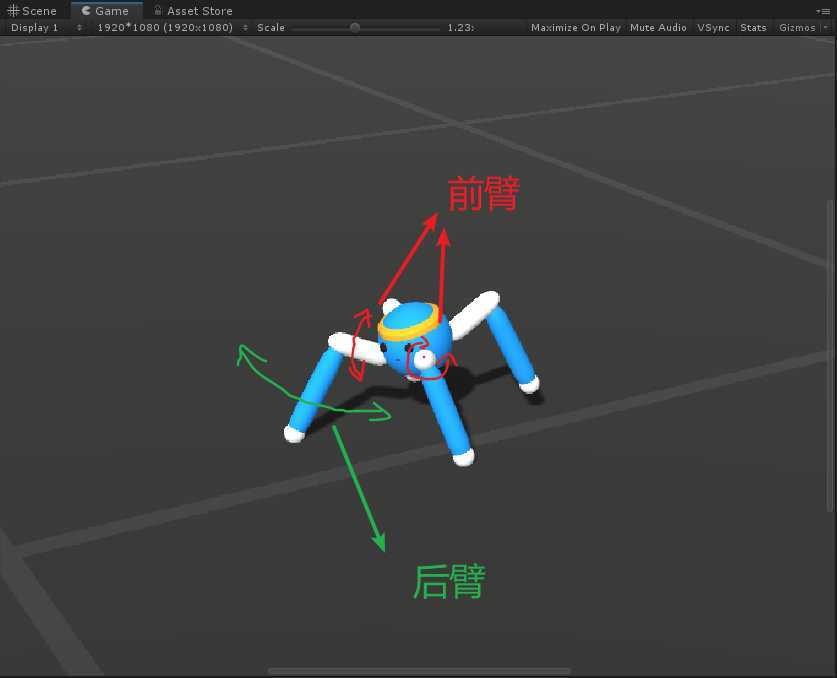Toggle Maximize On Play

[575, 28]
